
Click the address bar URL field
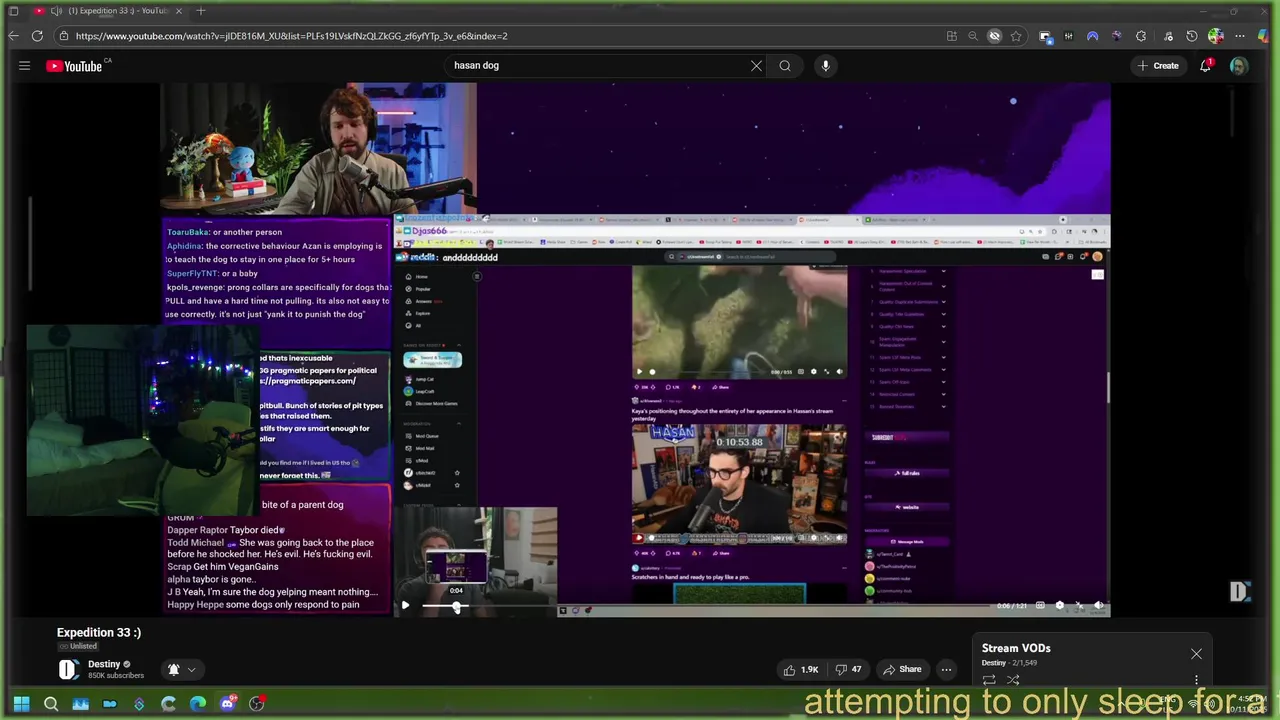click(x=500, y=36)
